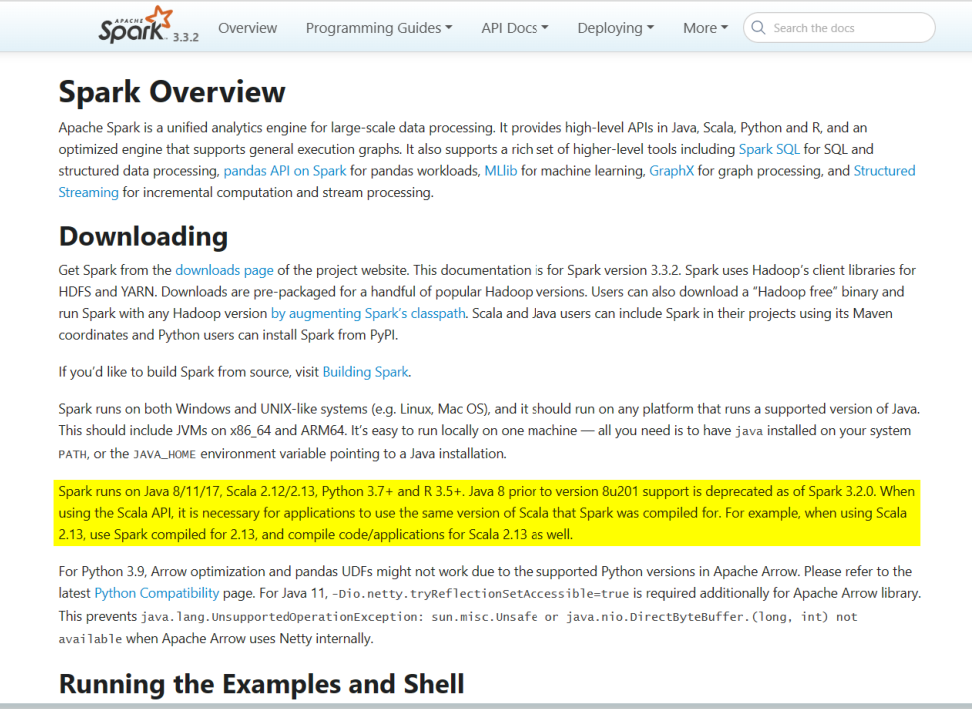Expand the API Docs dropdown

coord(515,28)
